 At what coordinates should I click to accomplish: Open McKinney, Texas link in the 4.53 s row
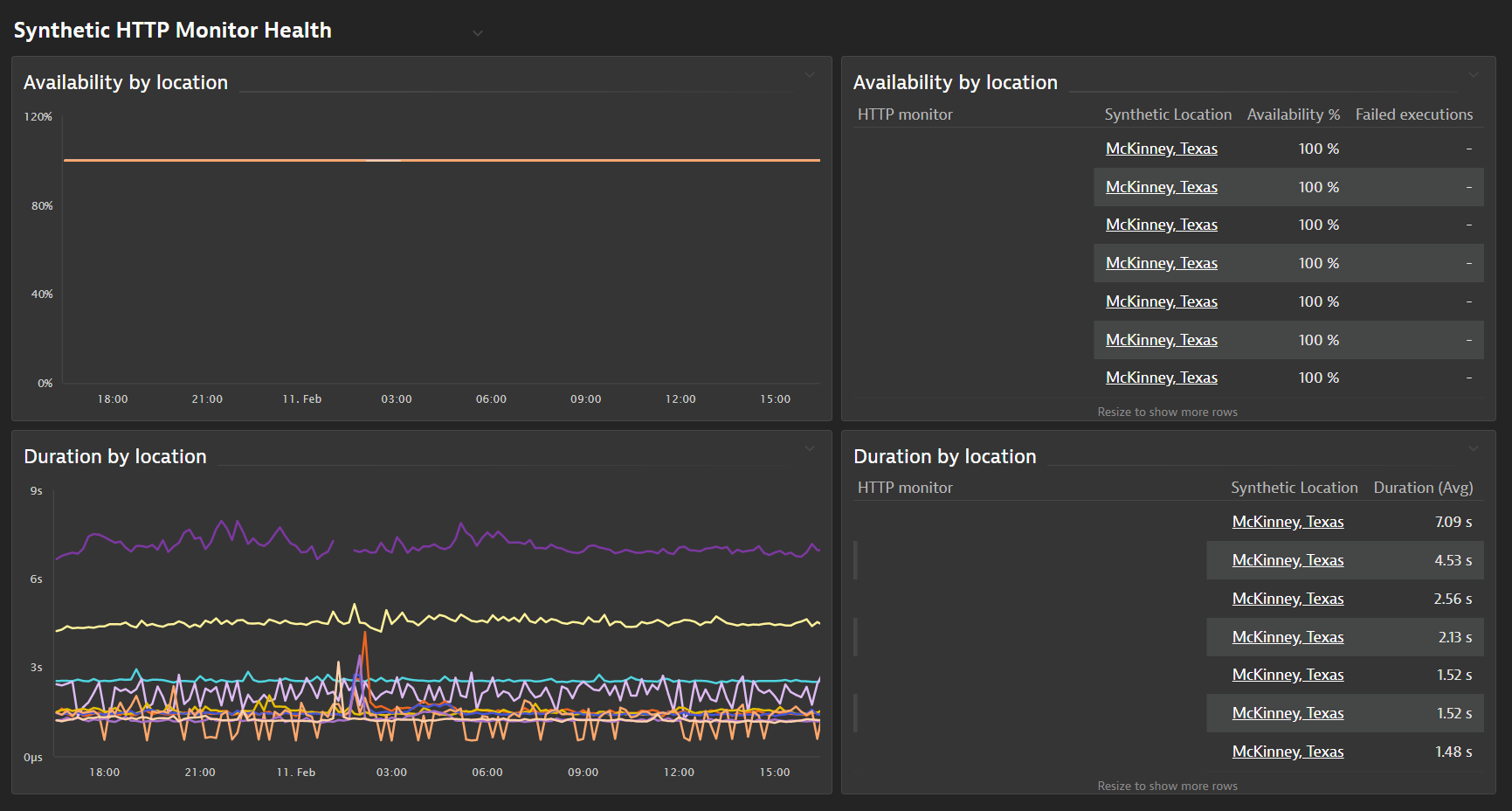coord(1288,560)
